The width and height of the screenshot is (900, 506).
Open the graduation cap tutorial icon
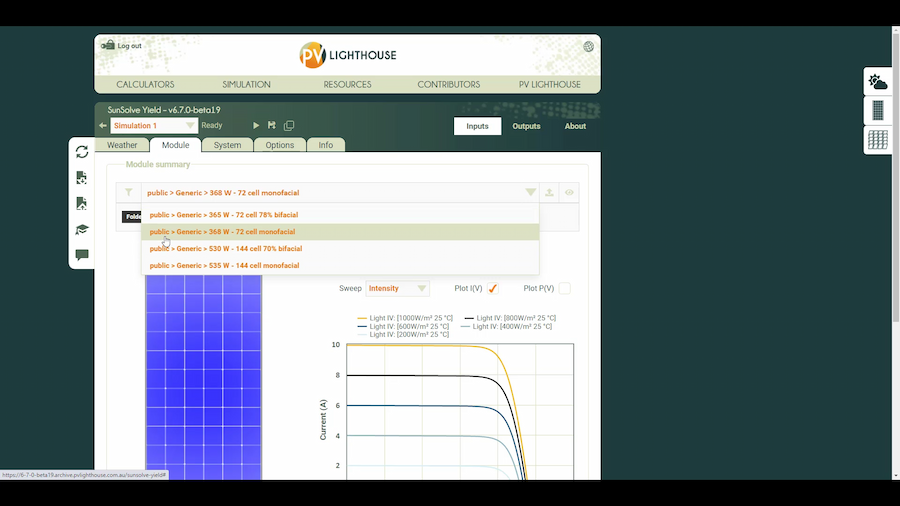pos(82,229)
